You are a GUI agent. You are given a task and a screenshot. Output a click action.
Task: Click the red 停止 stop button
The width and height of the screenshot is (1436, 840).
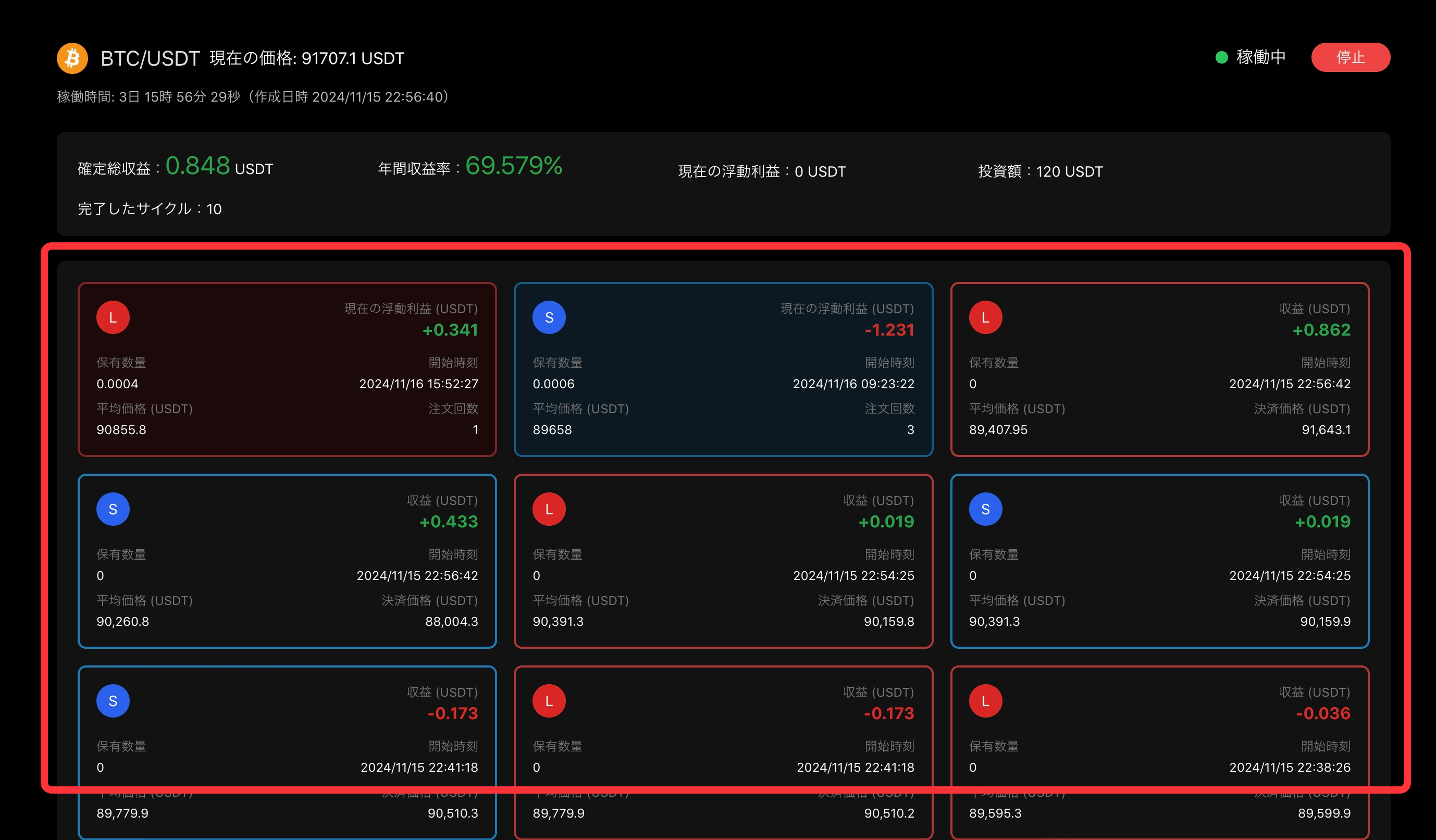pos(1351,57)
